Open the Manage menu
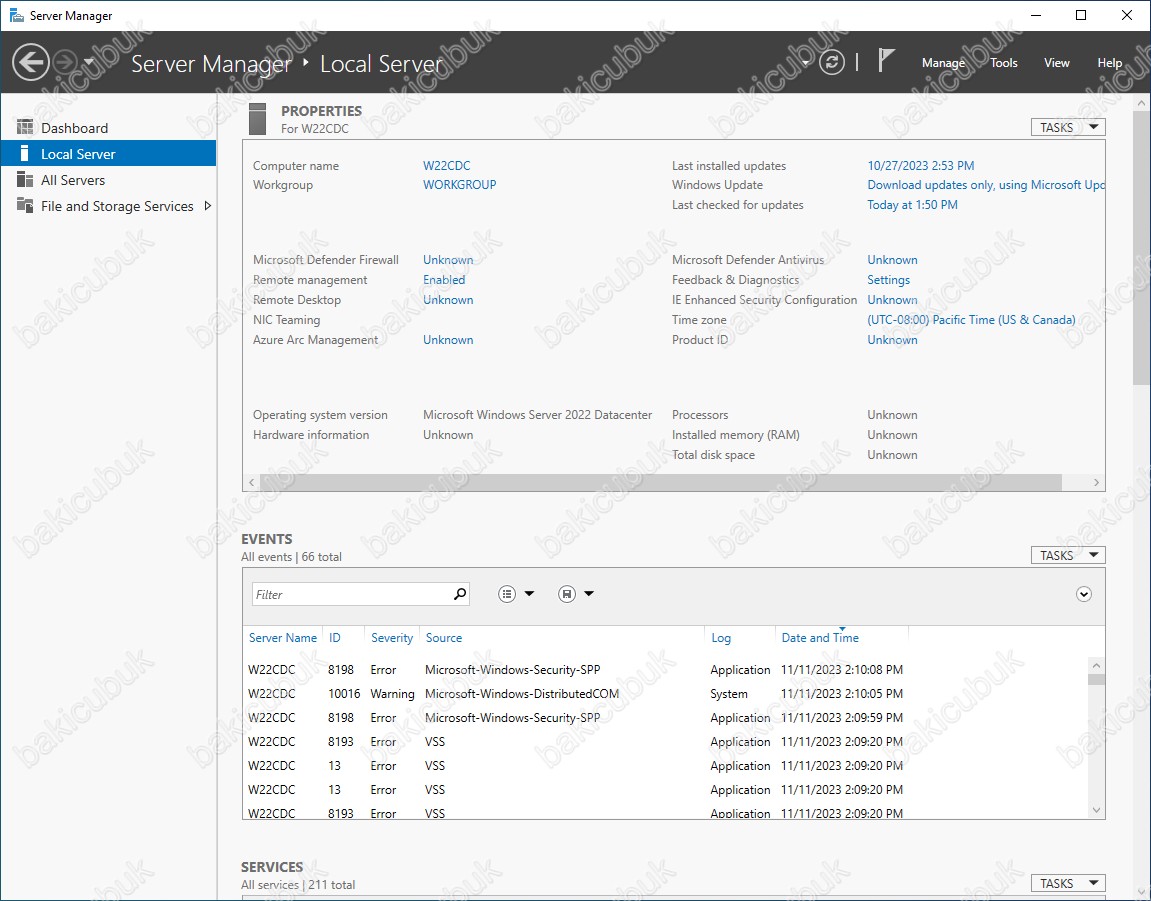The width and height of the screenshot is (1151, 901). (943, 63)
